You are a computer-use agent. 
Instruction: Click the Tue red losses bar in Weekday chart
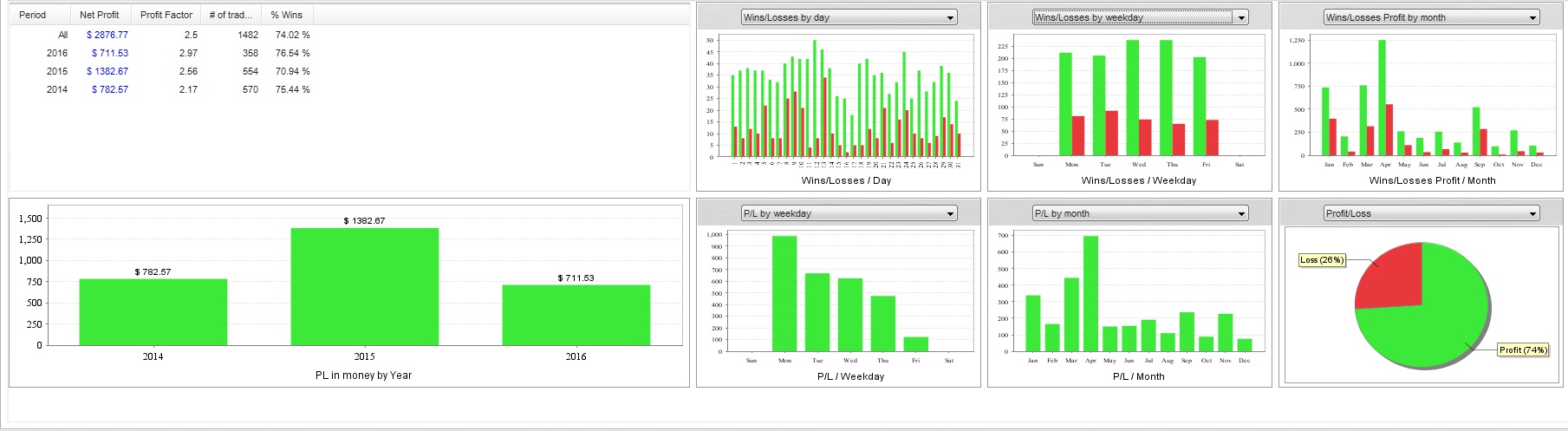[1112, 134]
